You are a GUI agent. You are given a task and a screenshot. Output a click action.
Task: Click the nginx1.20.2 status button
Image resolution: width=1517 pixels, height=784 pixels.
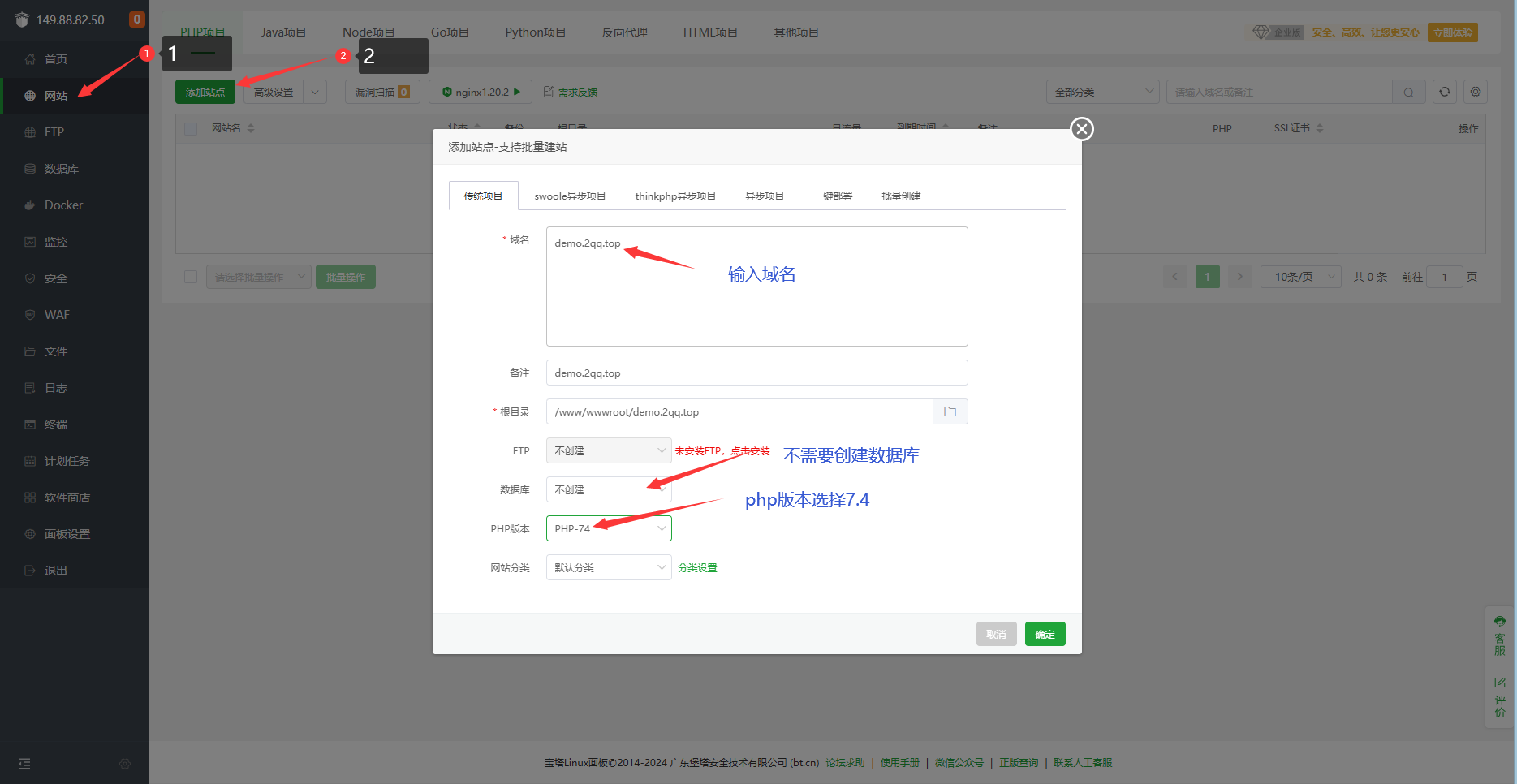click(x=481, y=92)
